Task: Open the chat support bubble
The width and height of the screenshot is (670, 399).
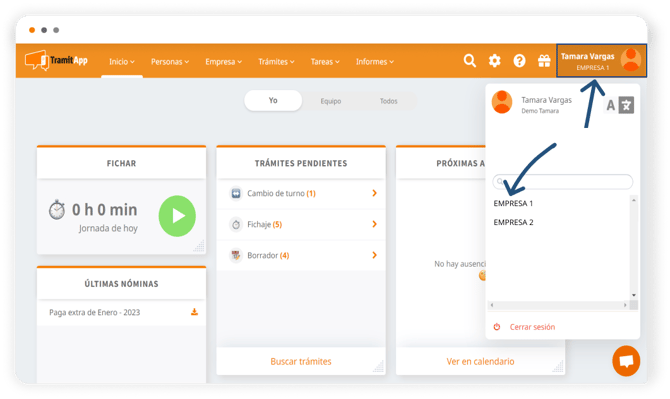Action: click(626, 361)
